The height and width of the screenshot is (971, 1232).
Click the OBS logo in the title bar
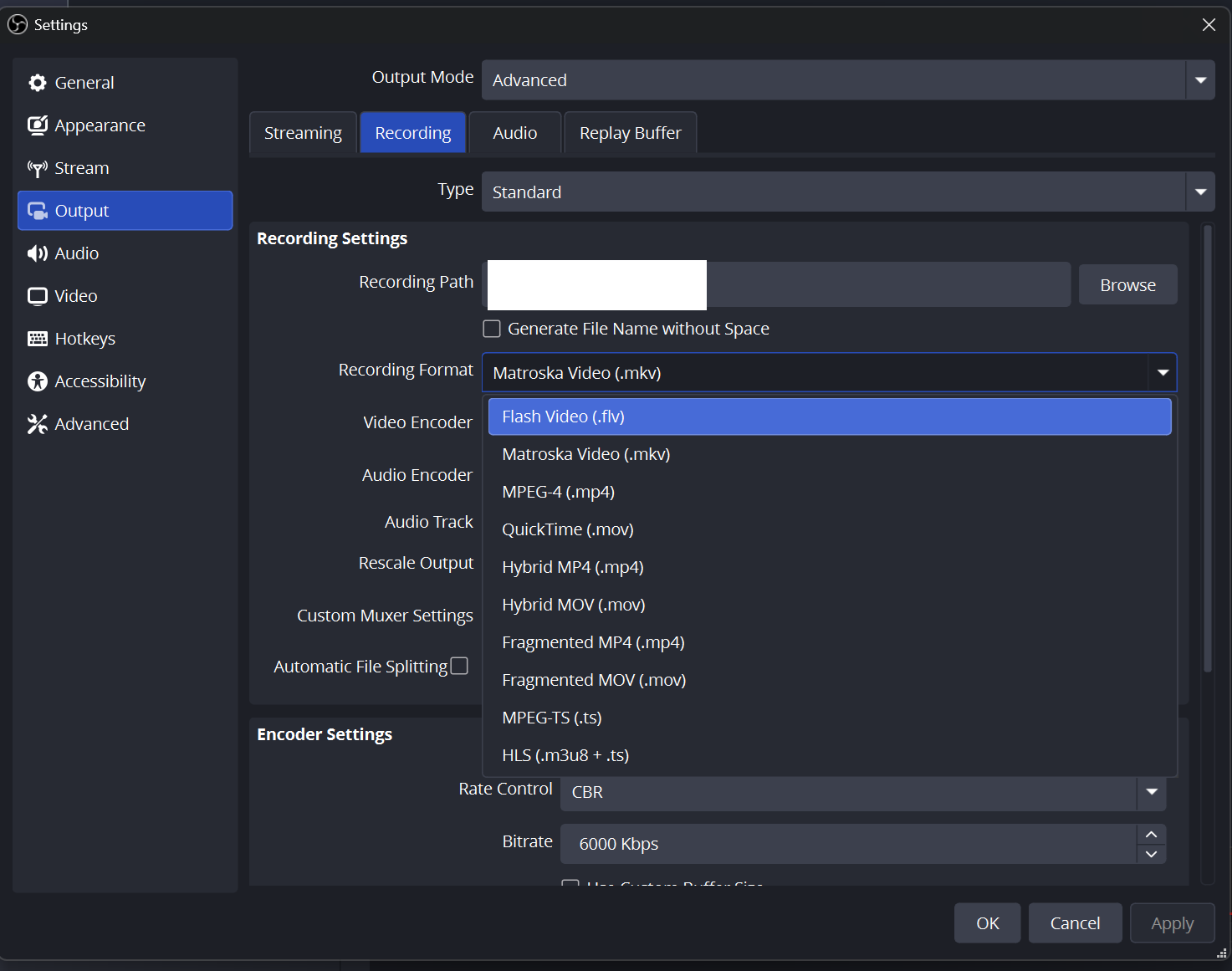(x=18, y=25)
